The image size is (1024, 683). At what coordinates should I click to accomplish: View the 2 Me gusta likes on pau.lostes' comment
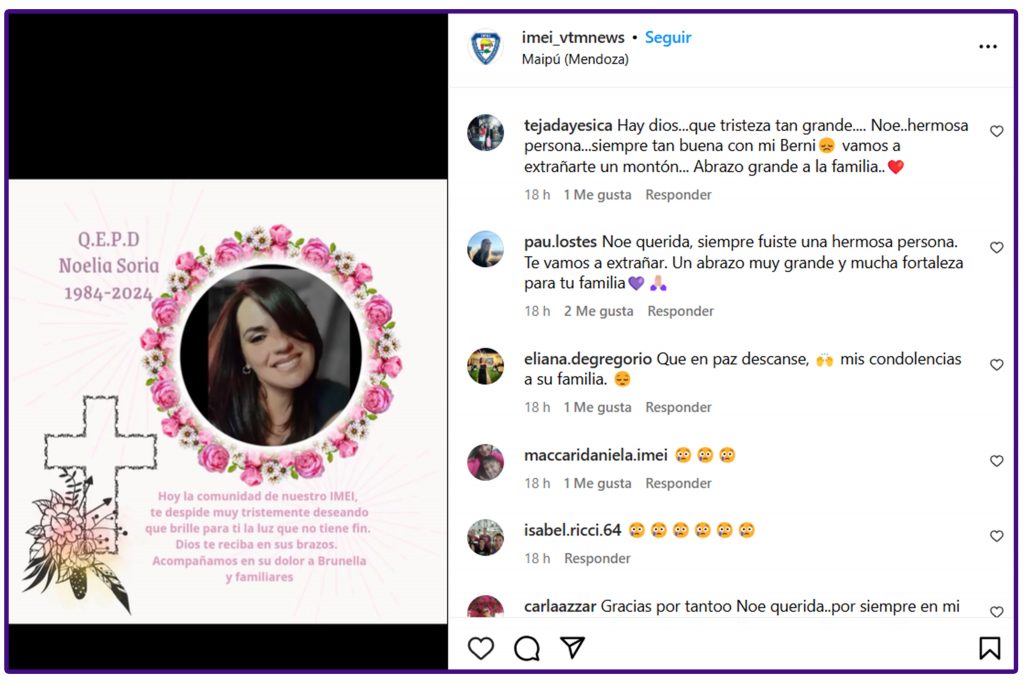599,311
